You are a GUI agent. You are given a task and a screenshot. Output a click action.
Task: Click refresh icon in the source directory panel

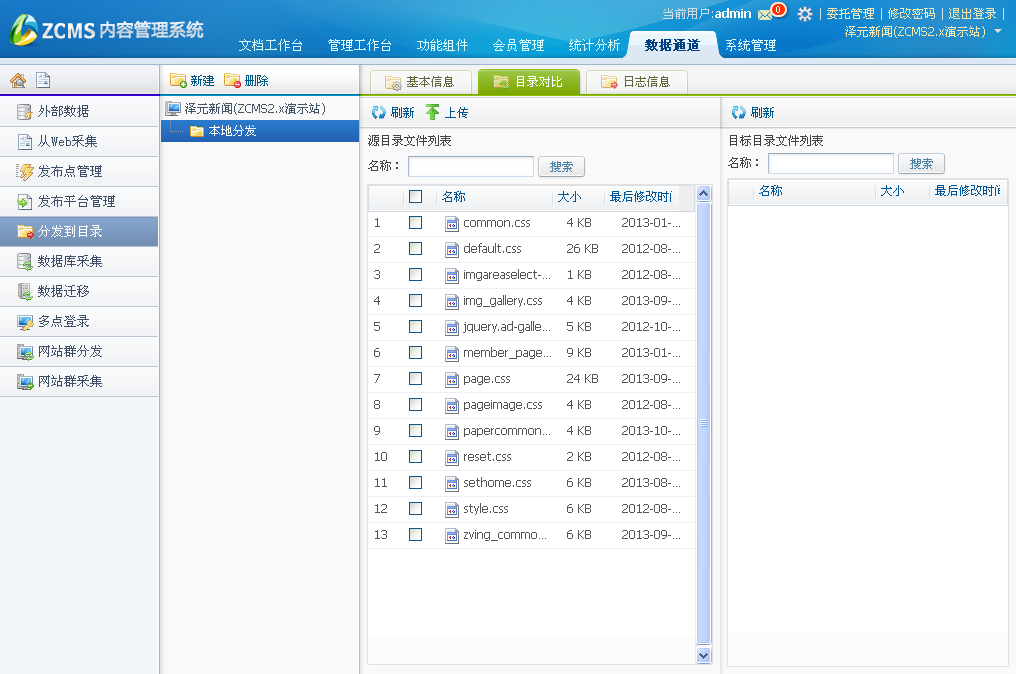(378, 112)
